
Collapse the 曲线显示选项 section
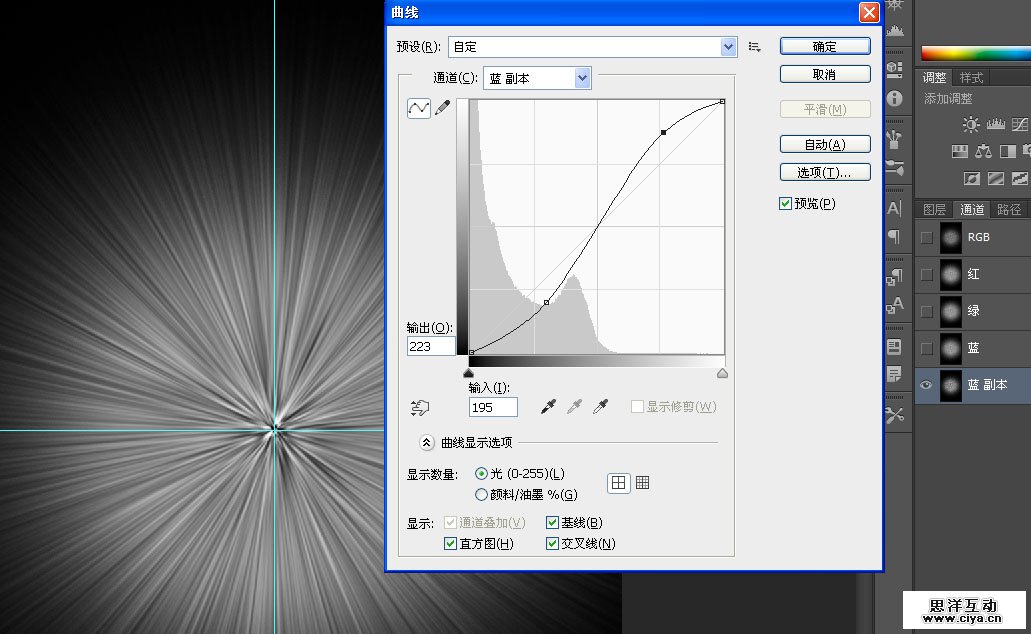point(426,442)
